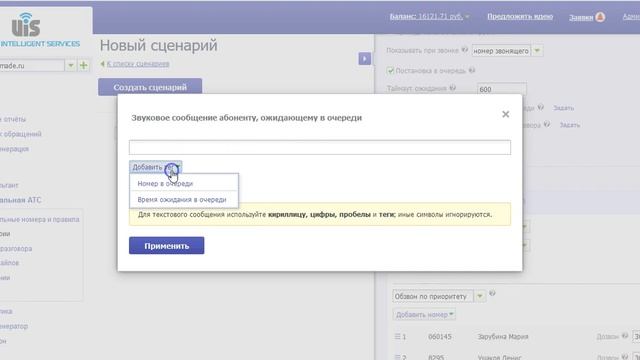The height and width of the screenshot is (360, 640).
Task: Open the Баланс dropdown
Action: click(429, 17)
